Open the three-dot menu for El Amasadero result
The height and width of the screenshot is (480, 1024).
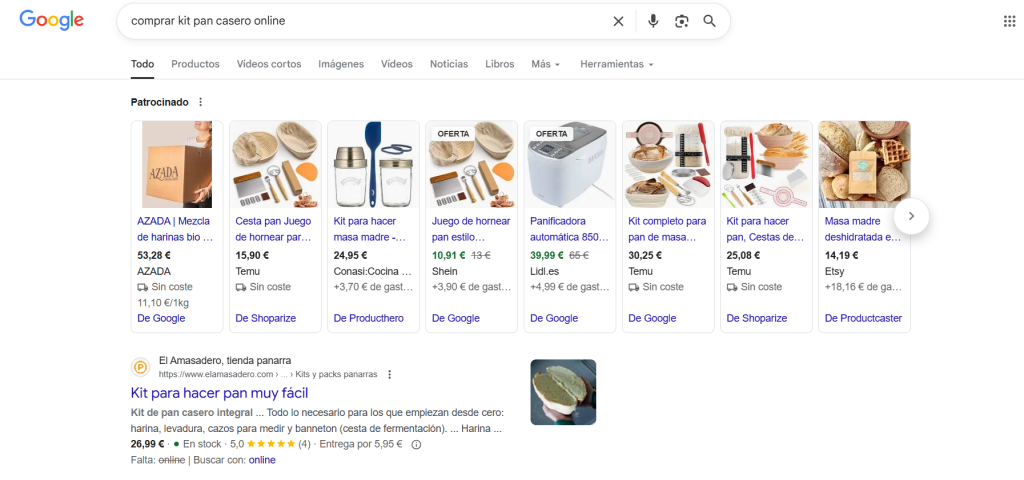point(390,375)
